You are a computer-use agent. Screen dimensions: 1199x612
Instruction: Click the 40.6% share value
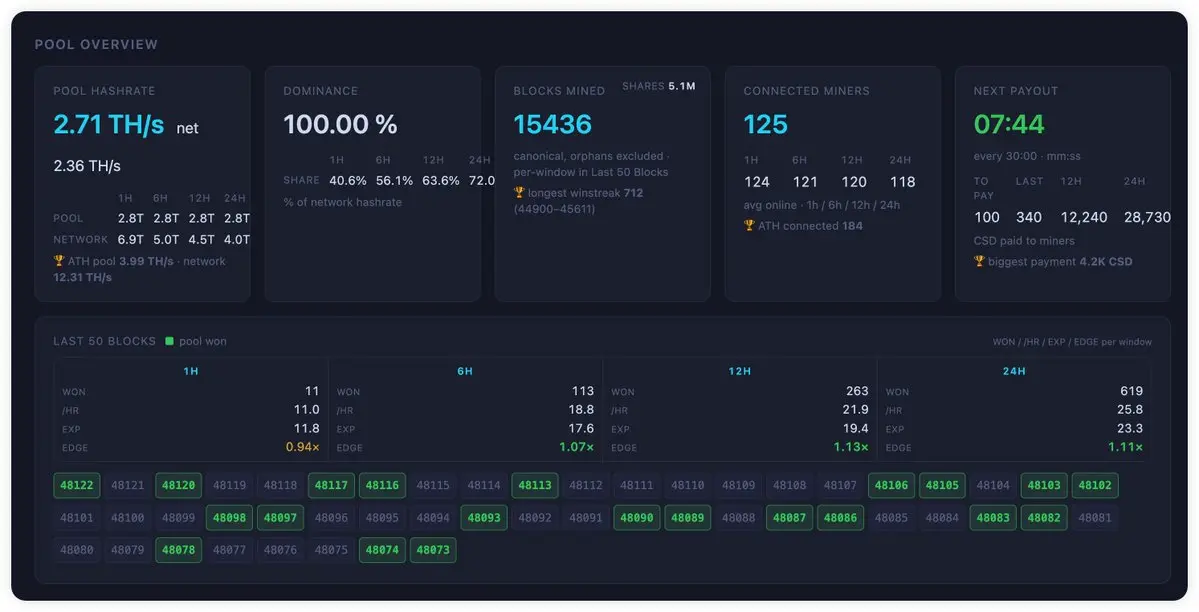coord(348,181)
